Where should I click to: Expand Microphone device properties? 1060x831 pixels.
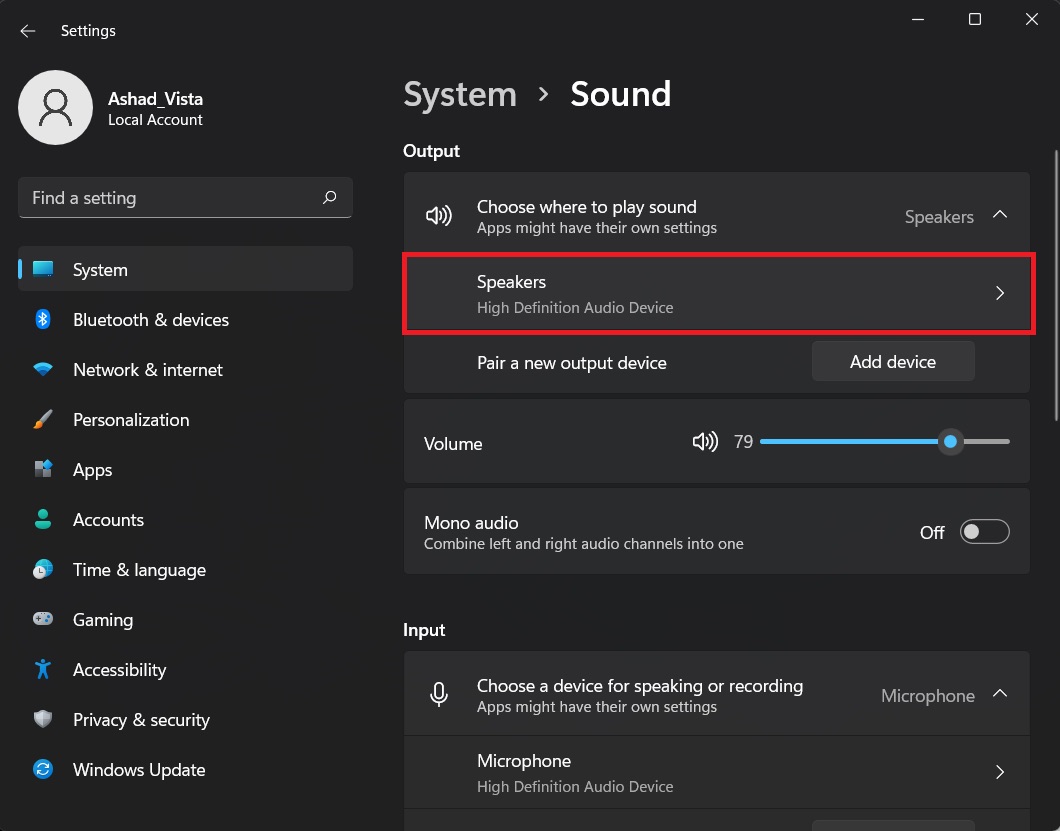(999, 771)
